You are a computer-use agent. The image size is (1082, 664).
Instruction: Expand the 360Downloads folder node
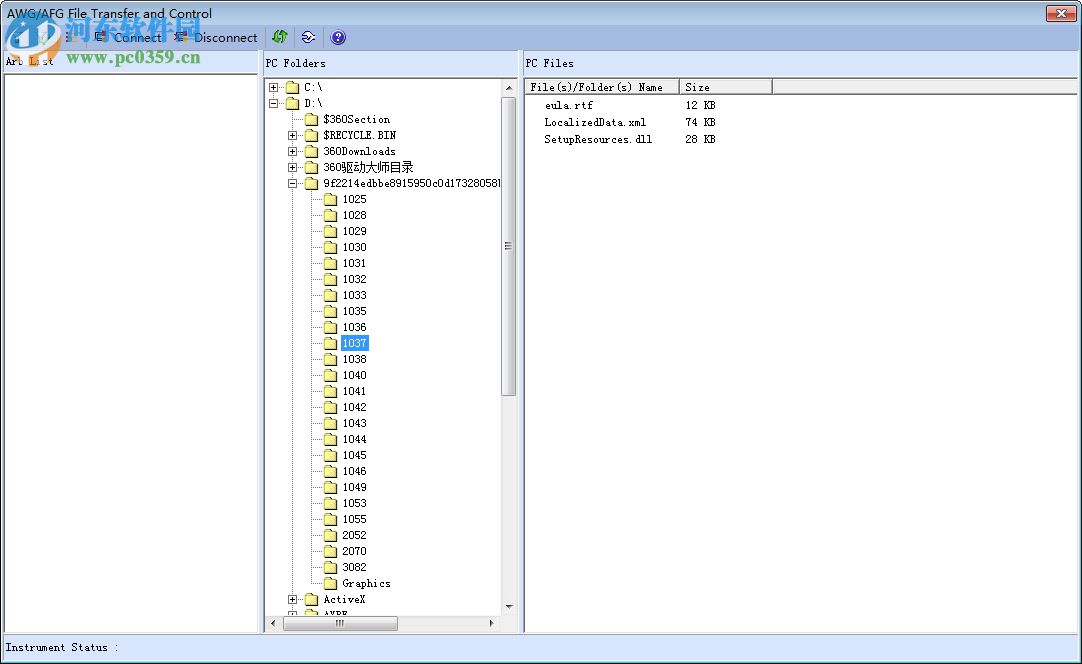pyautogui.click(x=293, y=151)
